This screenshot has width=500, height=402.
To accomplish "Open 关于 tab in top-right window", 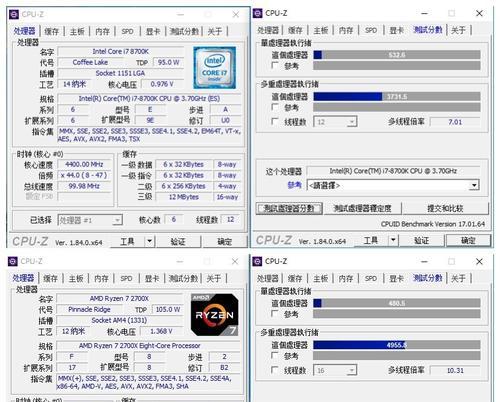I will pos(458,30).
